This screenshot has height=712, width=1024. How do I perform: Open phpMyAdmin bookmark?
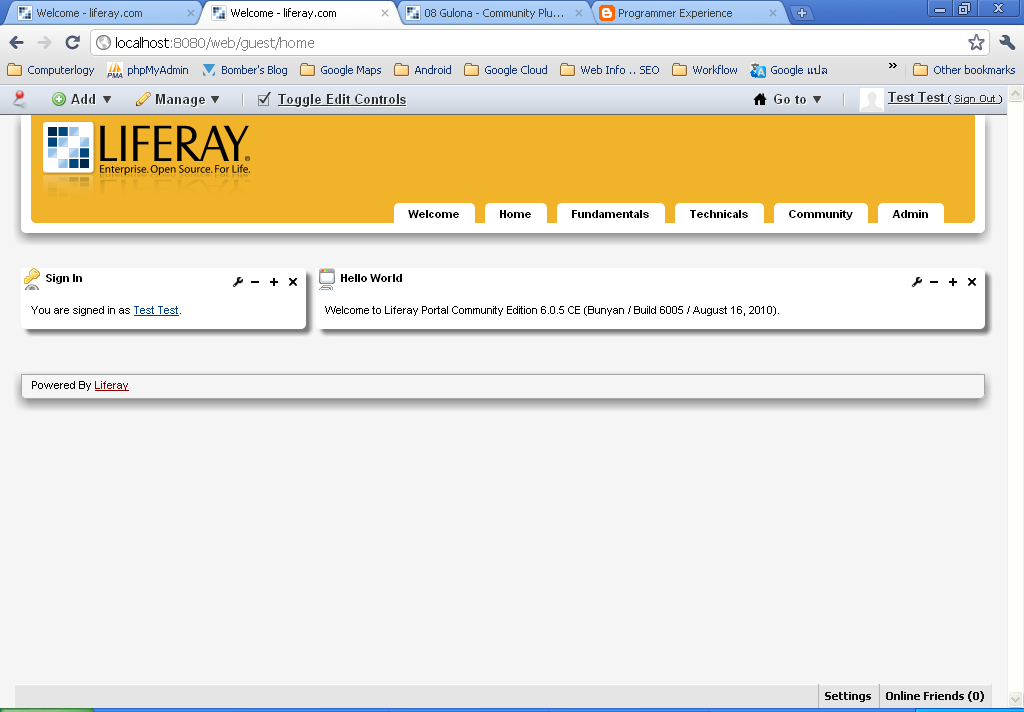[x=148, y=70]
